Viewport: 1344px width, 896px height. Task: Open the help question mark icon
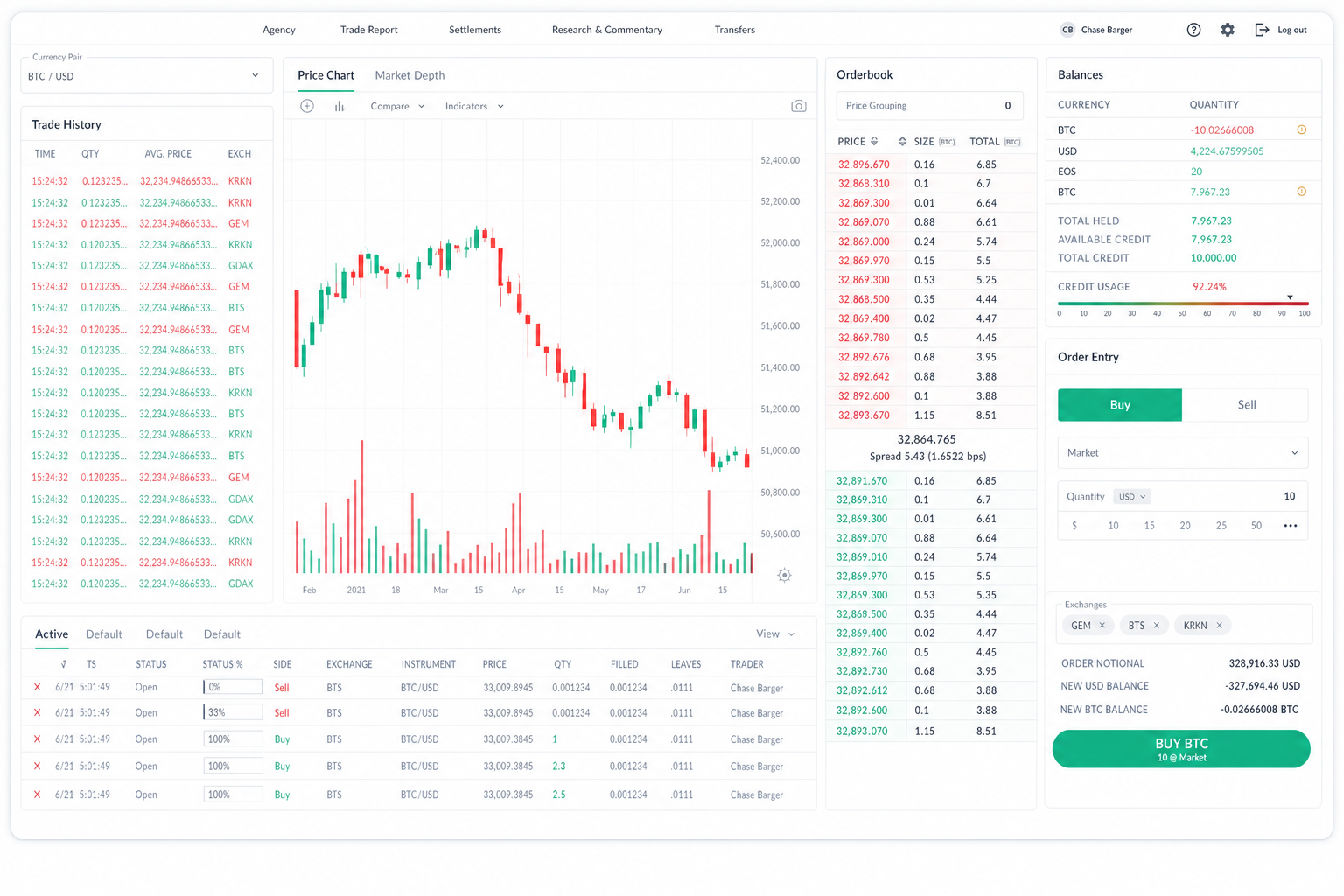click(x=1193, y=30)
